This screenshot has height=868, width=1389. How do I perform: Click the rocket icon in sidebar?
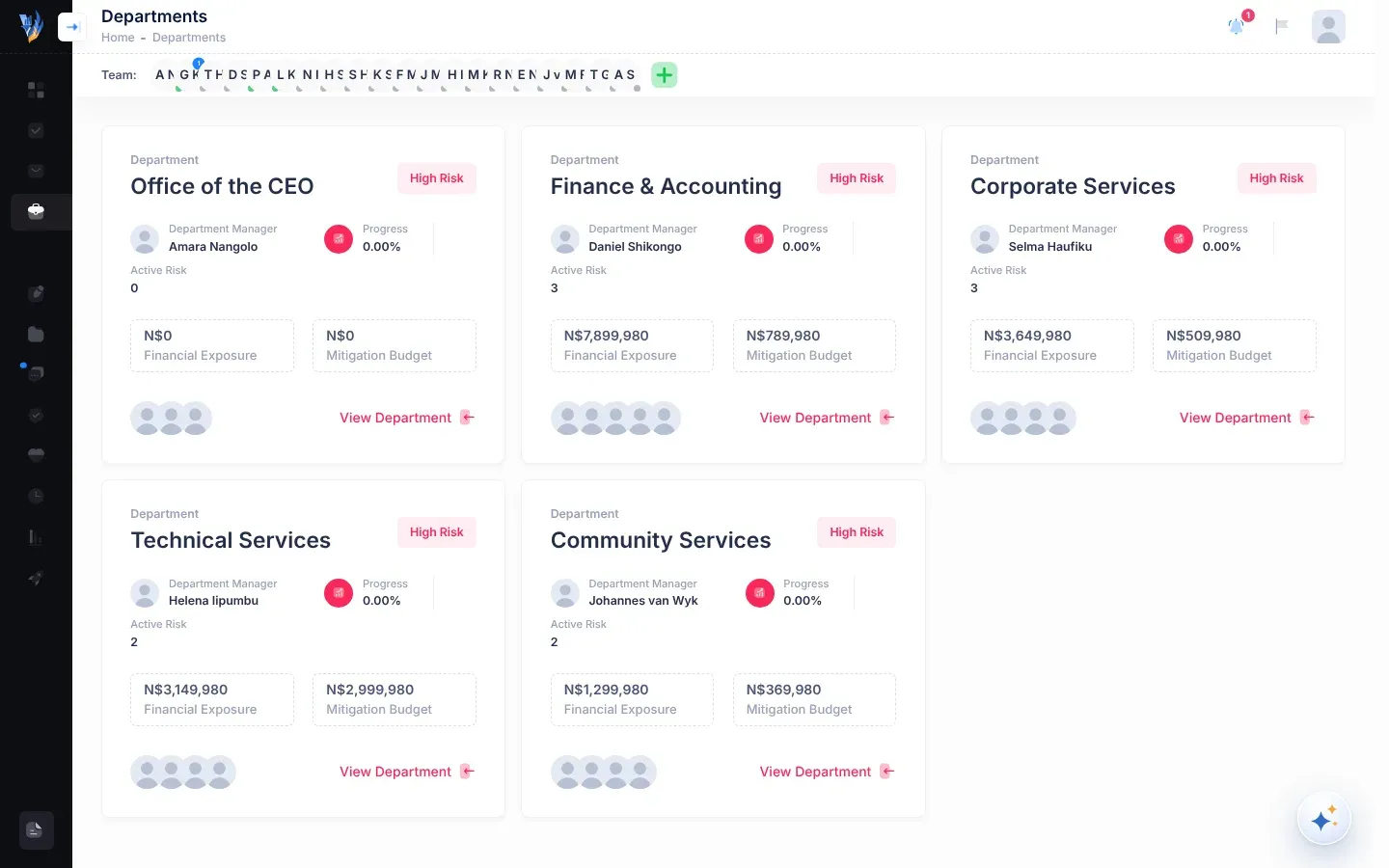point(36,578)
